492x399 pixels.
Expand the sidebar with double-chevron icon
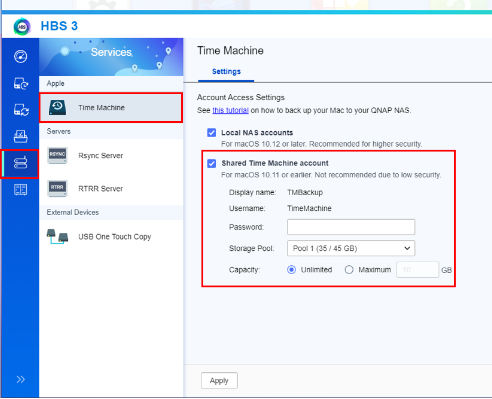[x=20, y=379]
